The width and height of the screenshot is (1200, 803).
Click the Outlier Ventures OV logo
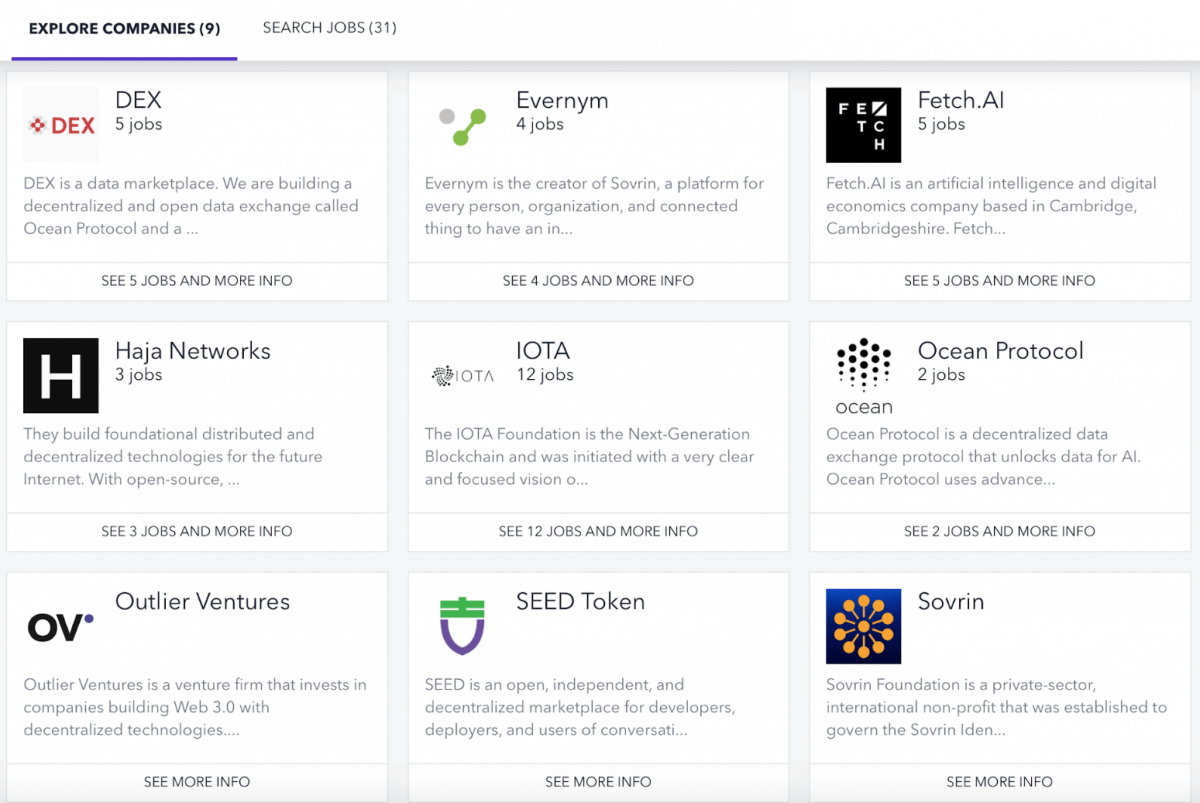click(61, 627)
